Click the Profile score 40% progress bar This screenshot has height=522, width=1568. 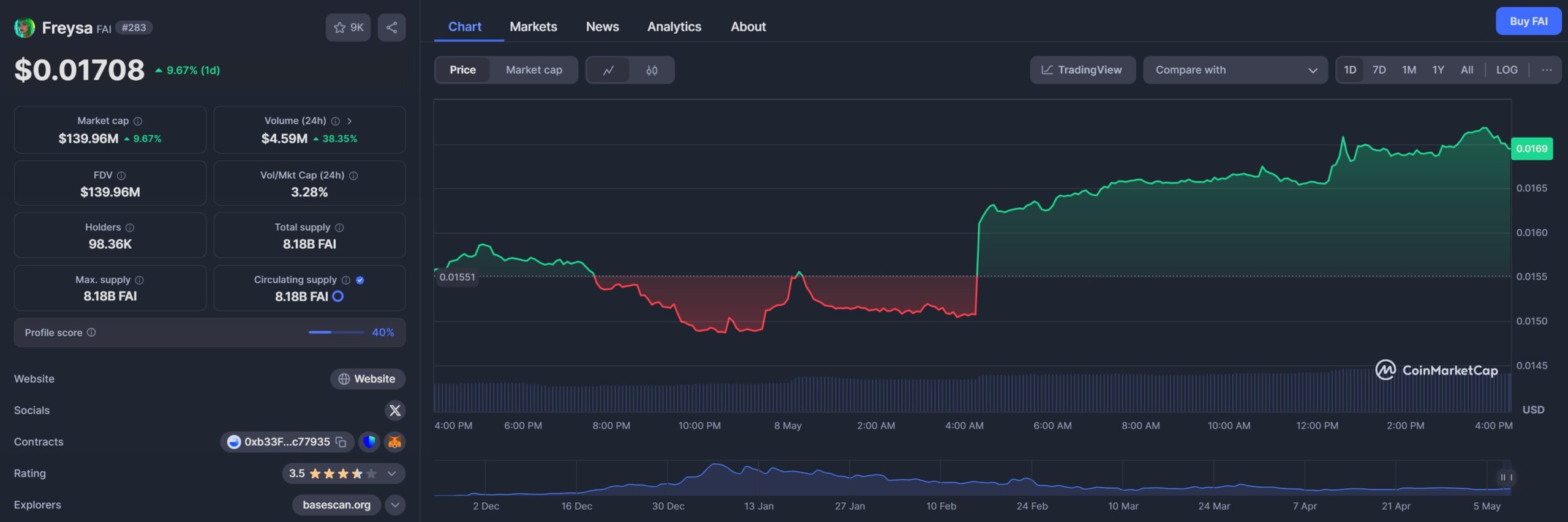336,332
